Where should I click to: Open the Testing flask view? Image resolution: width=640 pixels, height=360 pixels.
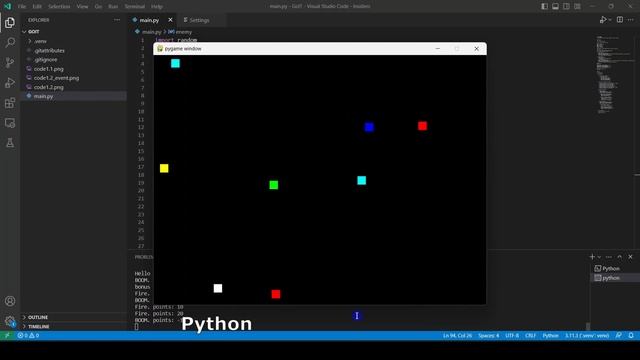click(x=10, y=142)
